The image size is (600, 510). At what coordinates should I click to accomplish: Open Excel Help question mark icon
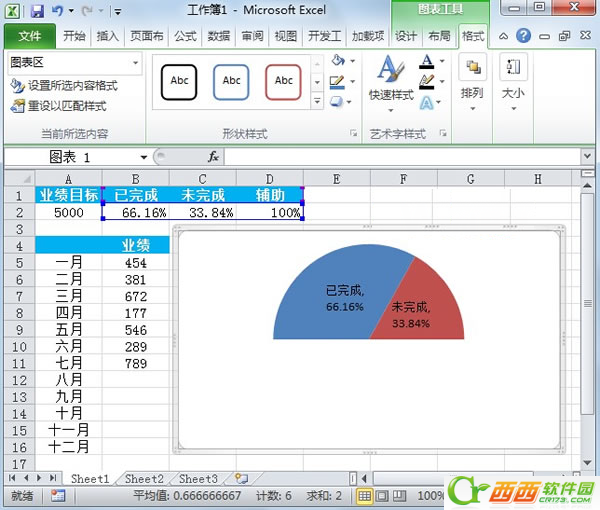(523, 36)
